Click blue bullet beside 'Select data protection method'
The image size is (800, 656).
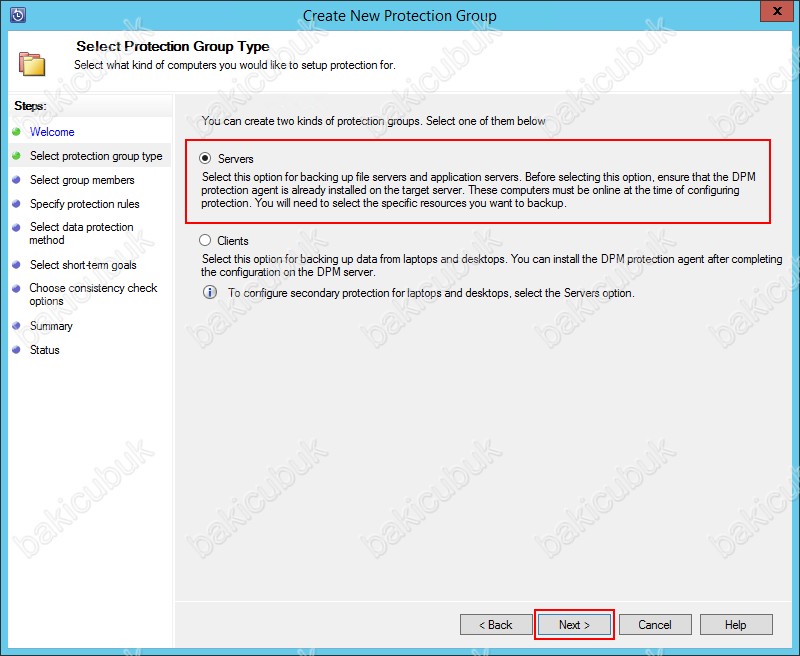click(16, 227)
